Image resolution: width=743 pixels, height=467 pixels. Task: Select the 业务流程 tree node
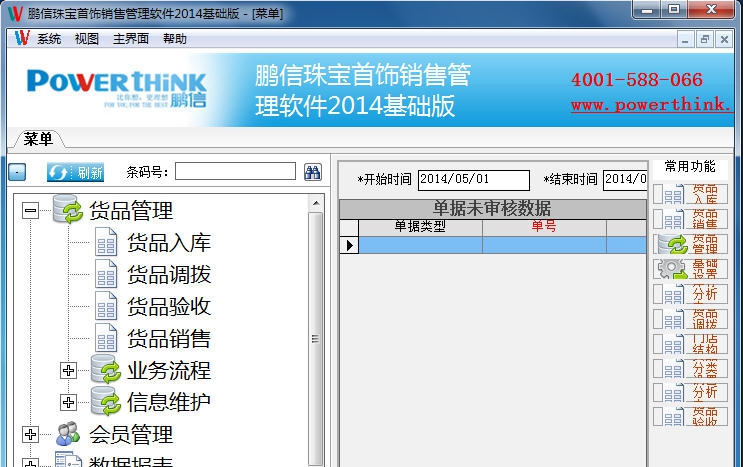pyautogui.click(x=169, y=371)
